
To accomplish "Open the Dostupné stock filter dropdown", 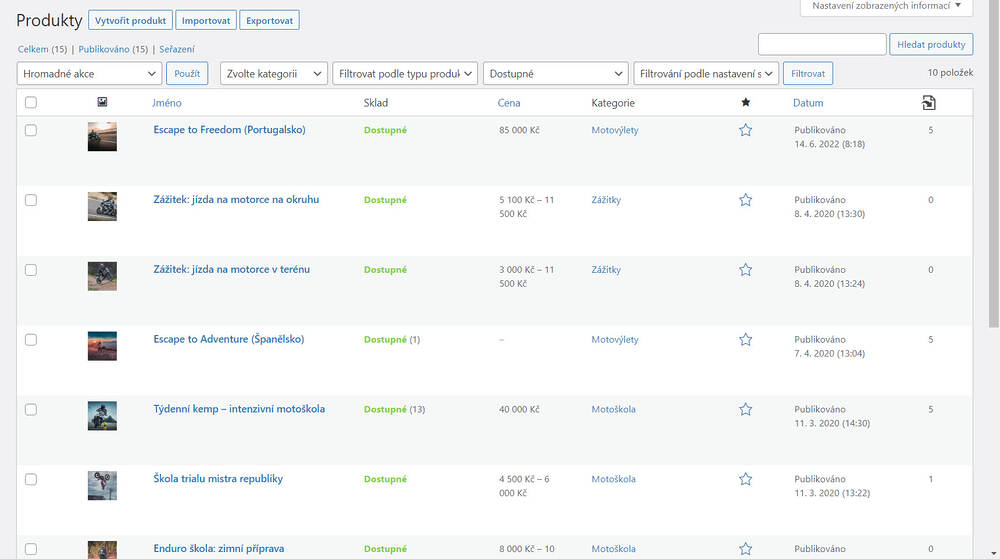I will click(x=555, y=73).
